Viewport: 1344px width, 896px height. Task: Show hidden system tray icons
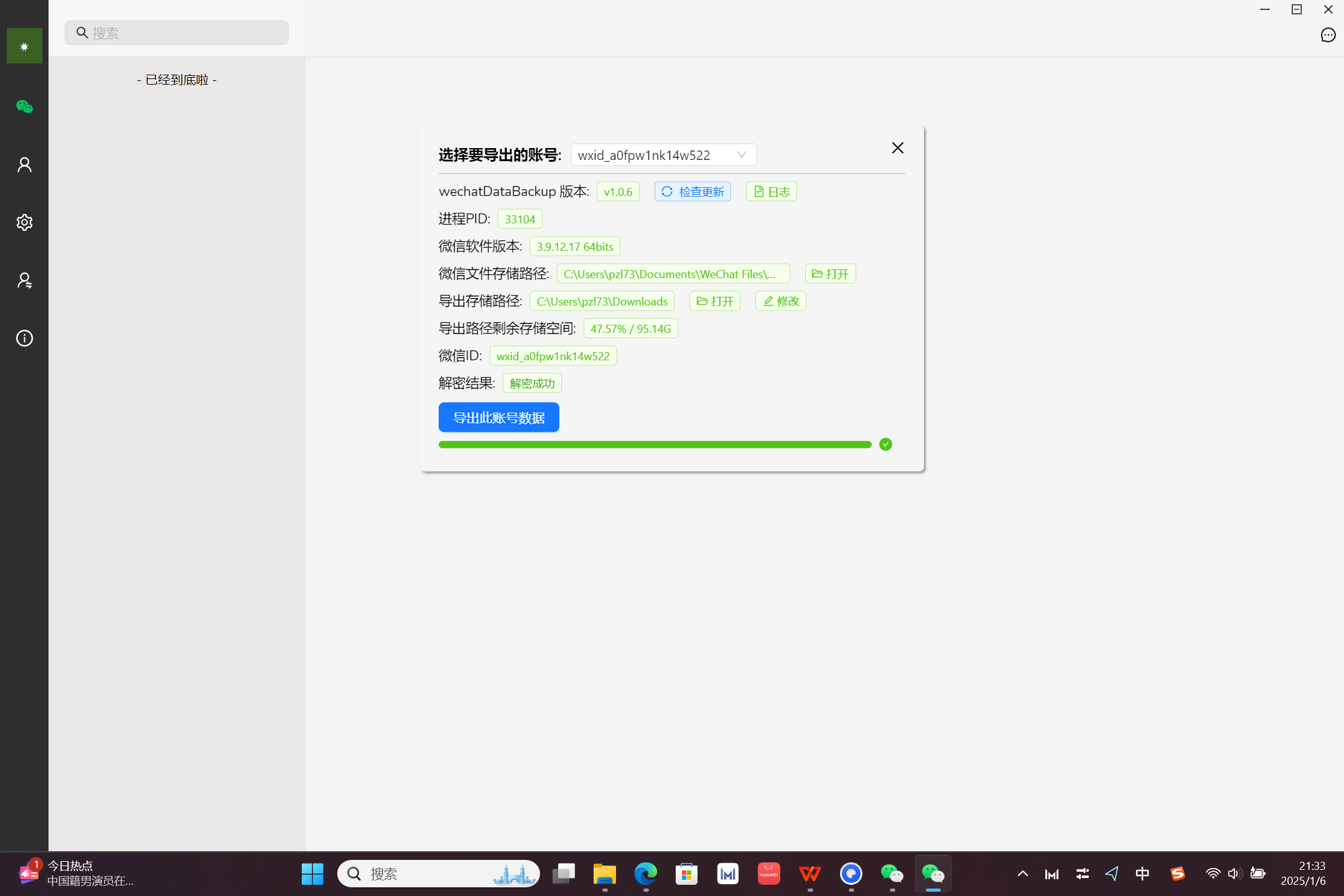click(1023, 874)
